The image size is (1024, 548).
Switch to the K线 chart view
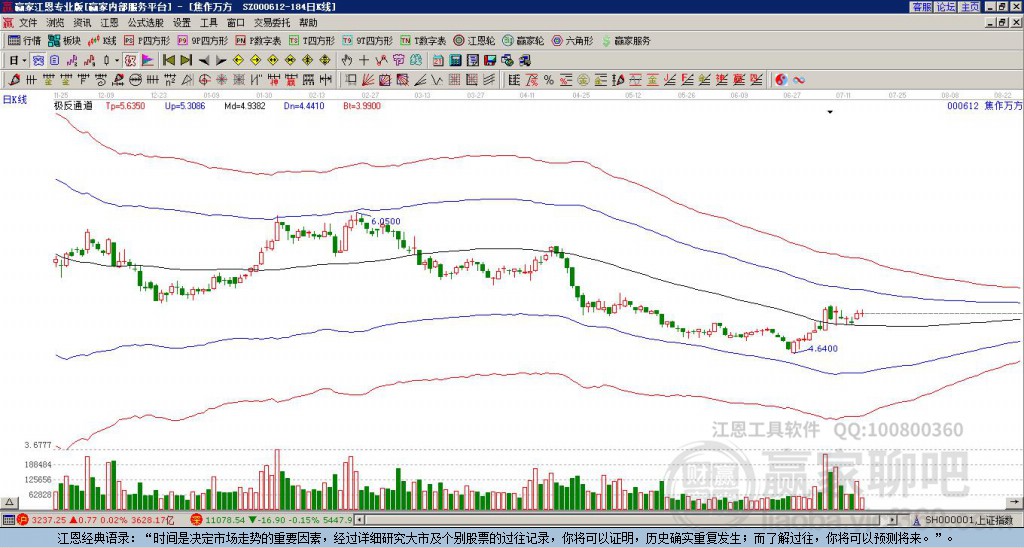coord(102,40)
